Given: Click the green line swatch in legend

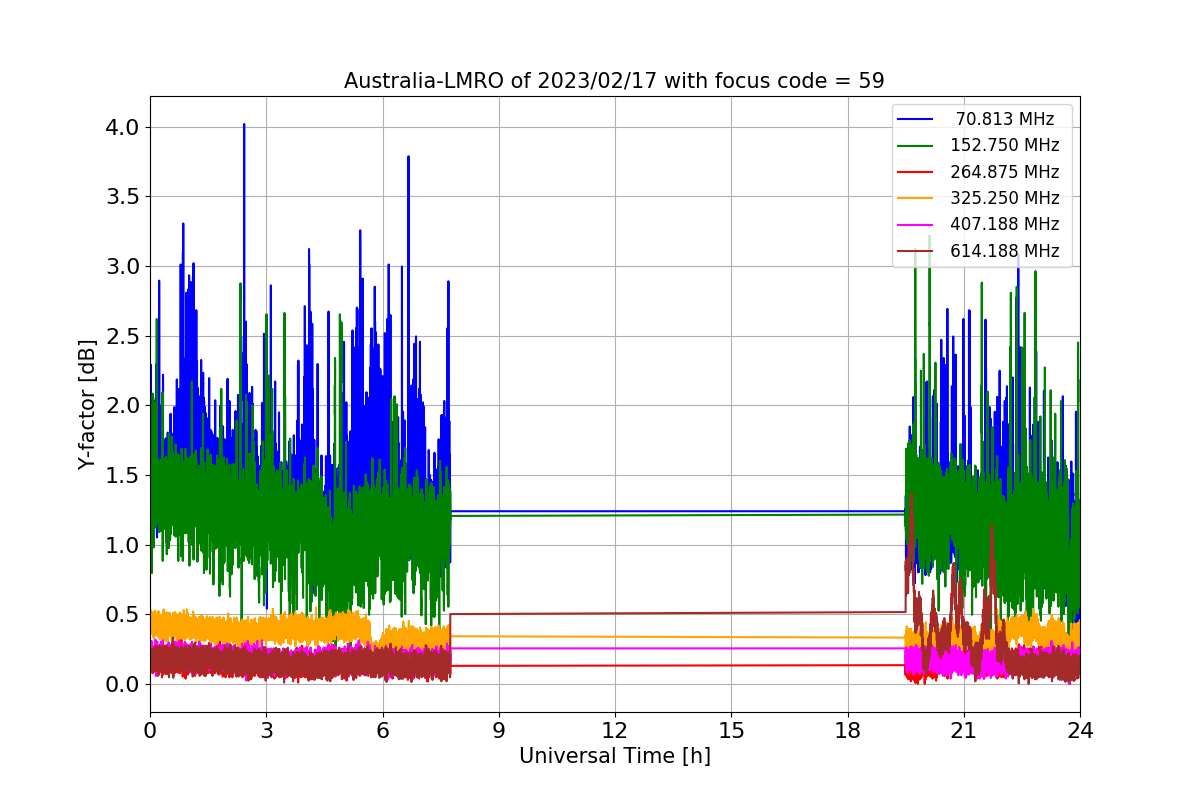Looking at the screenshot, I should click(x=916, y=145).
